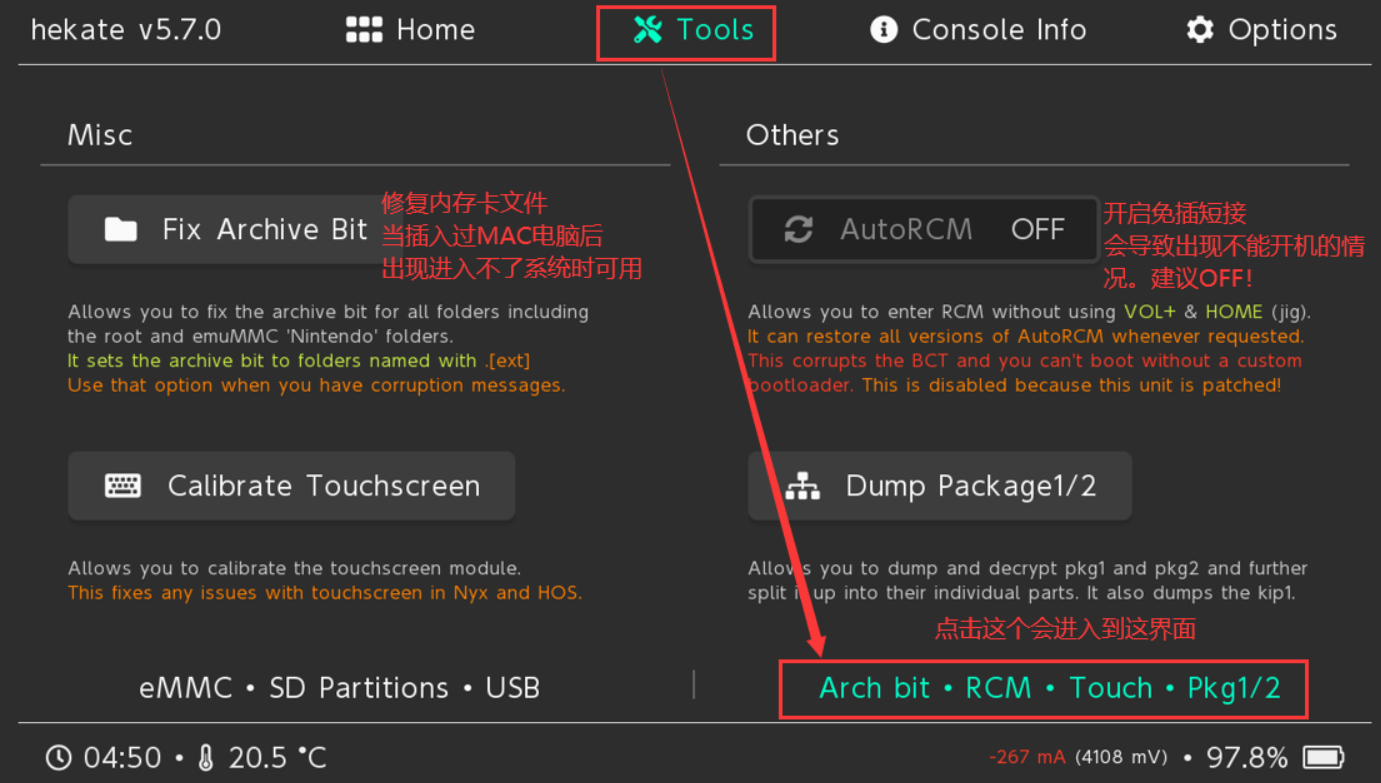
Task: Click the folder icon on Fix Archive Bit
Action: [x=121, y=230]
